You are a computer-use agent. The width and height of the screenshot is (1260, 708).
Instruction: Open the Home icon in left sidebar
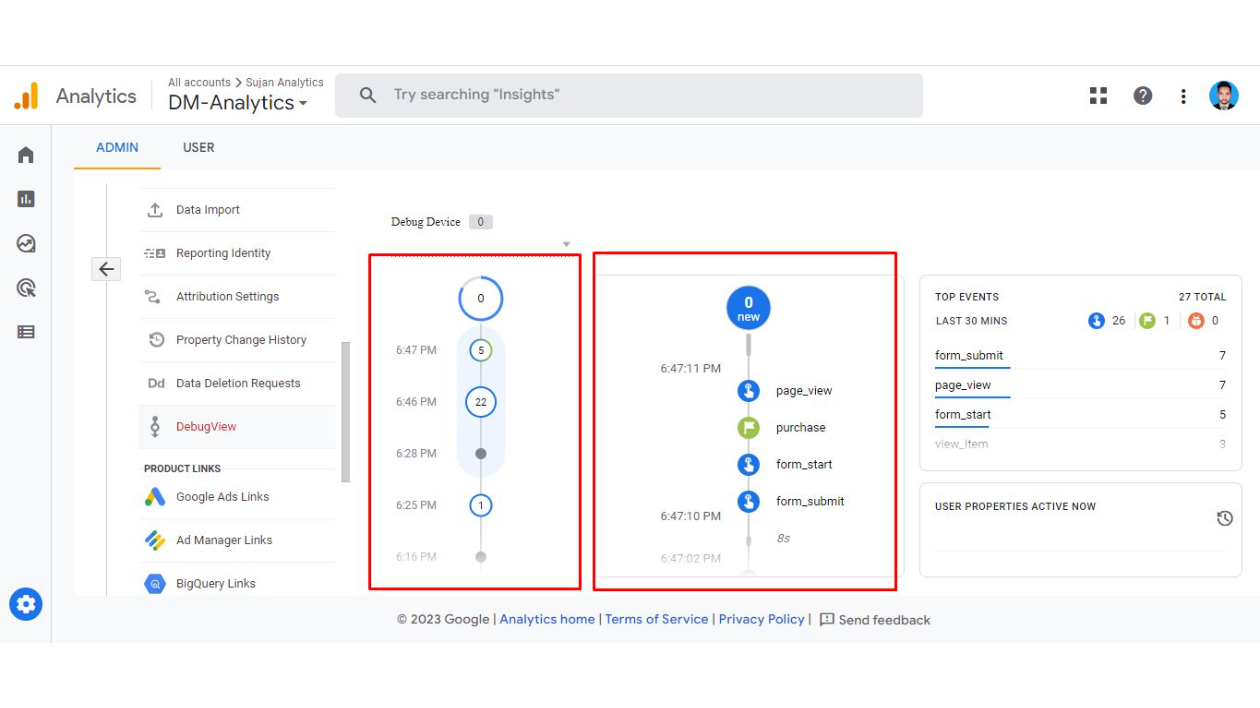click(26, 155)
